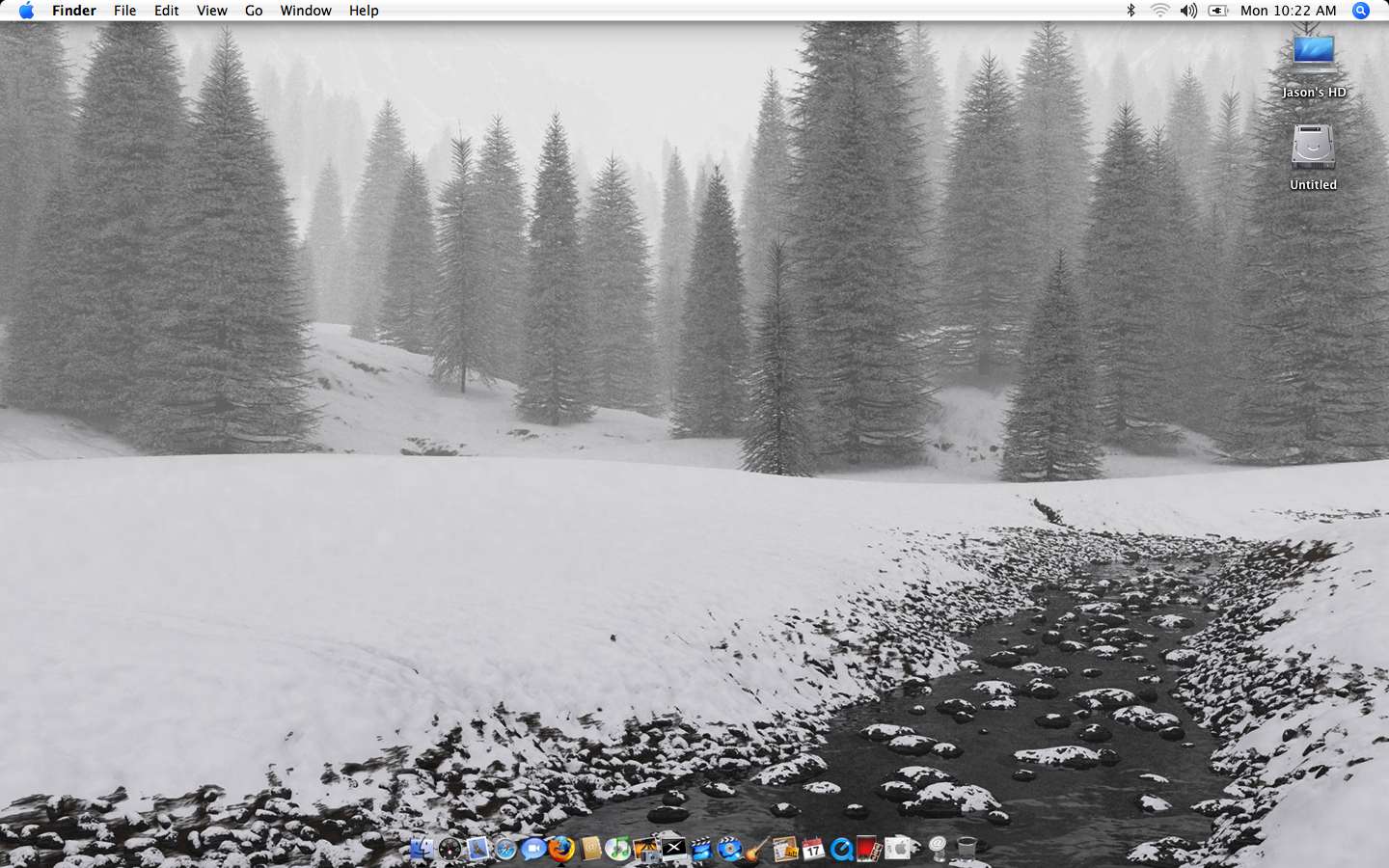Open the Window menu
Viewport: 1389px width, 868px height.
coord(306,11)
